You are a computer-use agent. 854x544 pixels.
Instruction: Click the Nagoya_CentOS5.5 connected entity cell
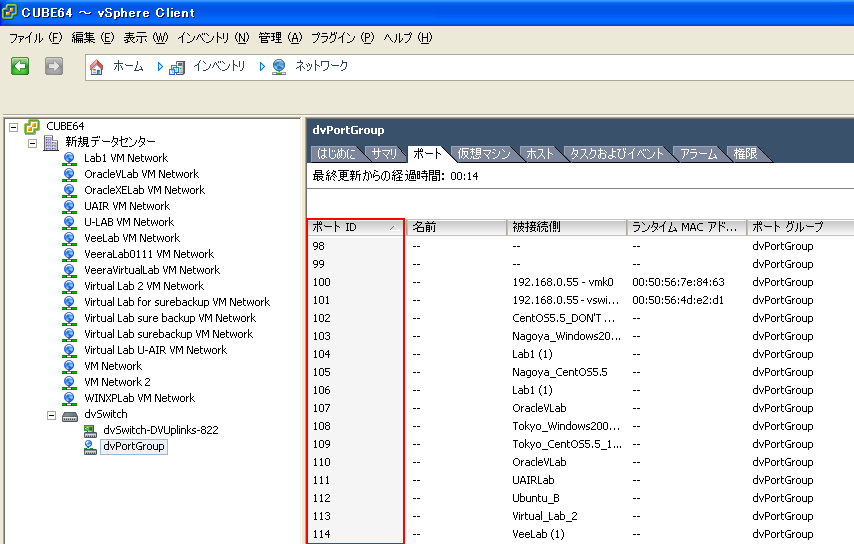click(x=560, y=372)
